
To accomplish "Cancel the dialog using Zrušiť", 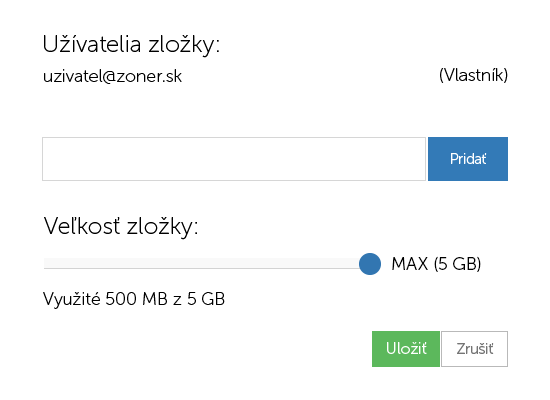I will coord(474,349).
